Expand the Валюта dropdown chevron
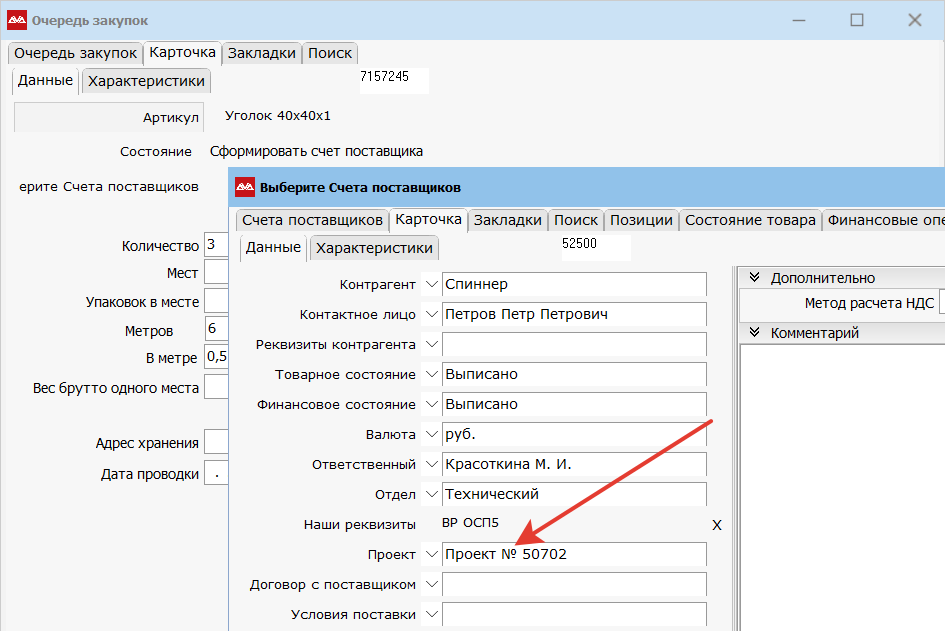The image size is (945, 631). click(431, 434)
